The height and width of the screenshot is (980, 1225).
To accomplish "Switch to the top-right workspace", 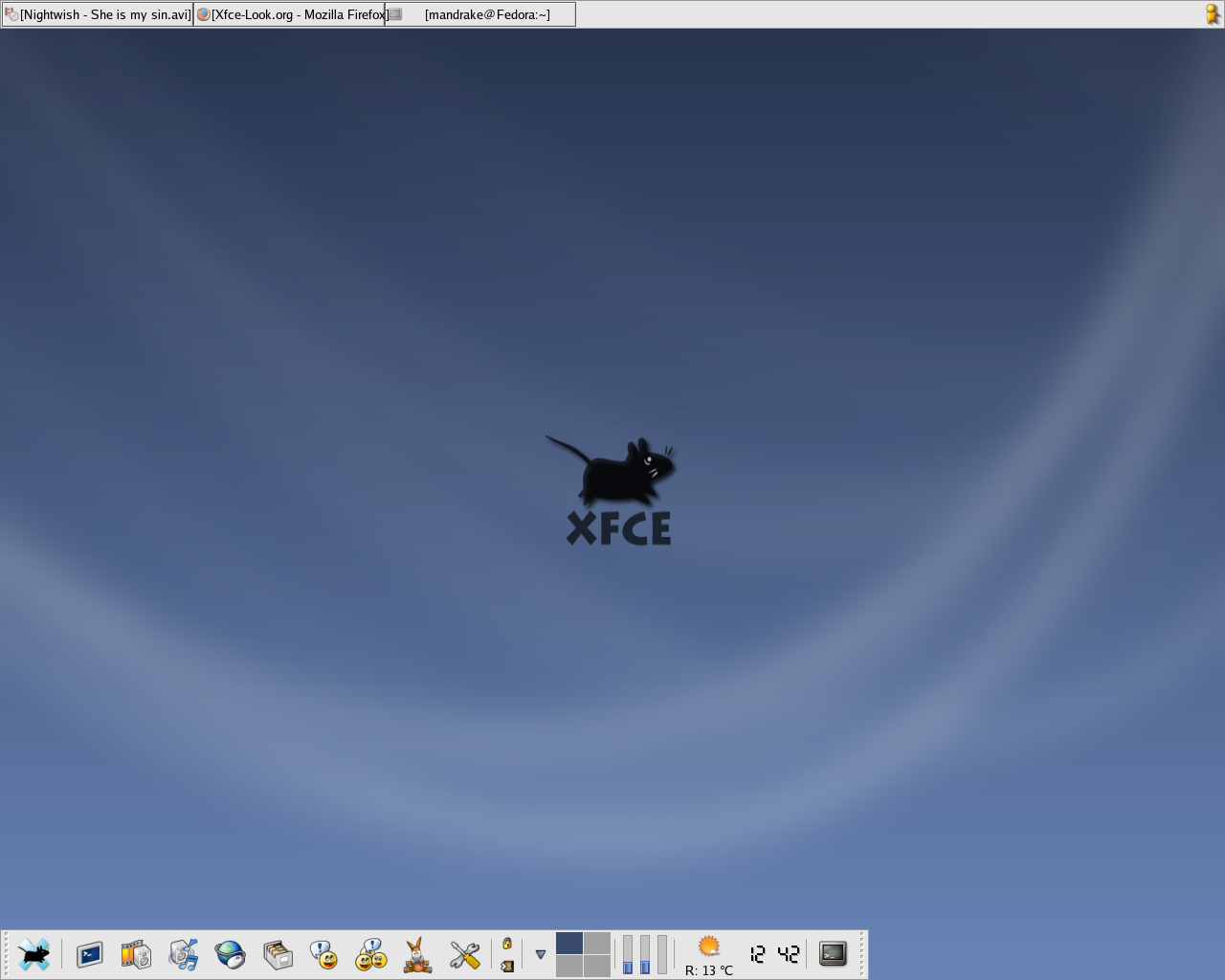I will [597, 944].
